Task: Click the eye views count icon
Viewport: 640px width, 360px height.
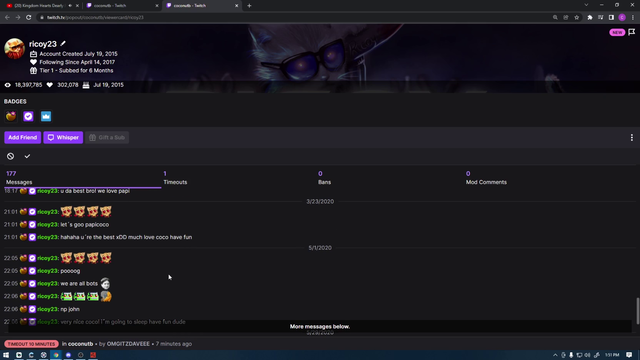Action: tap(8, 85)
